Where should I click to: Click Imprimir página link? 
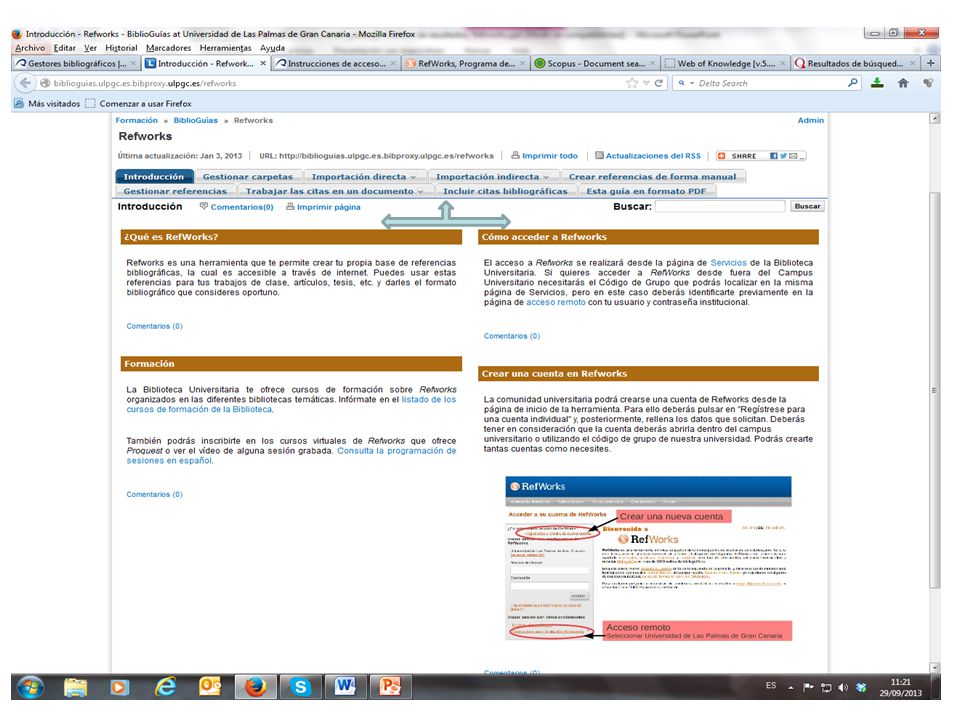coord(323,207)
